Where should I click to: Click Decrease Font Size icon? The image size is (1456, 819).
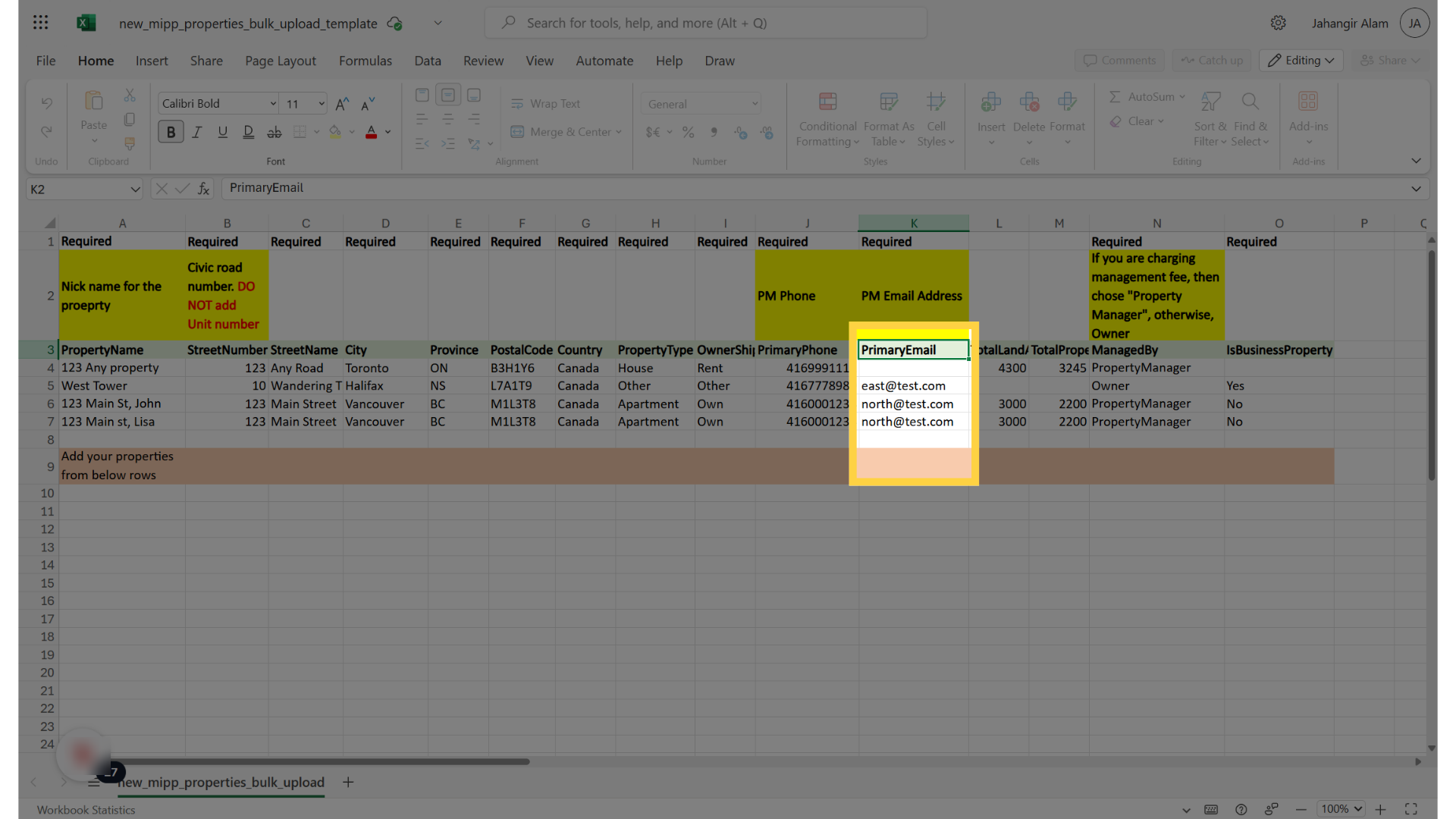click(368, 104)
